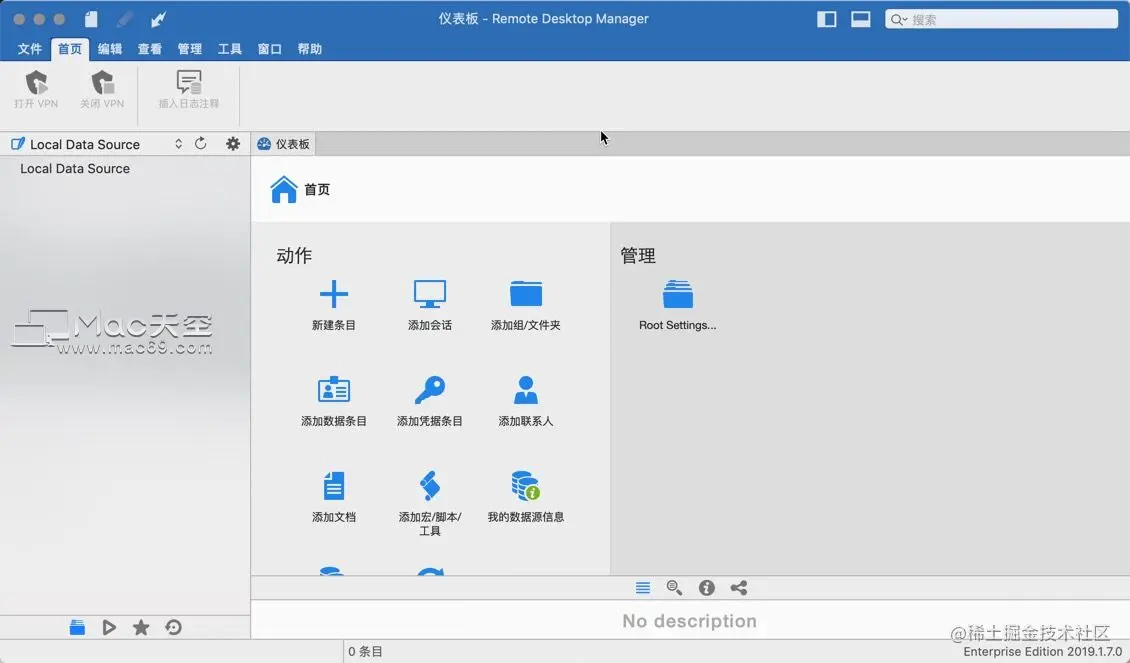Toggle the bottom panel layout icon
Image resolution: width=1130 pixels, height=663 pixels.
(860, 19)
